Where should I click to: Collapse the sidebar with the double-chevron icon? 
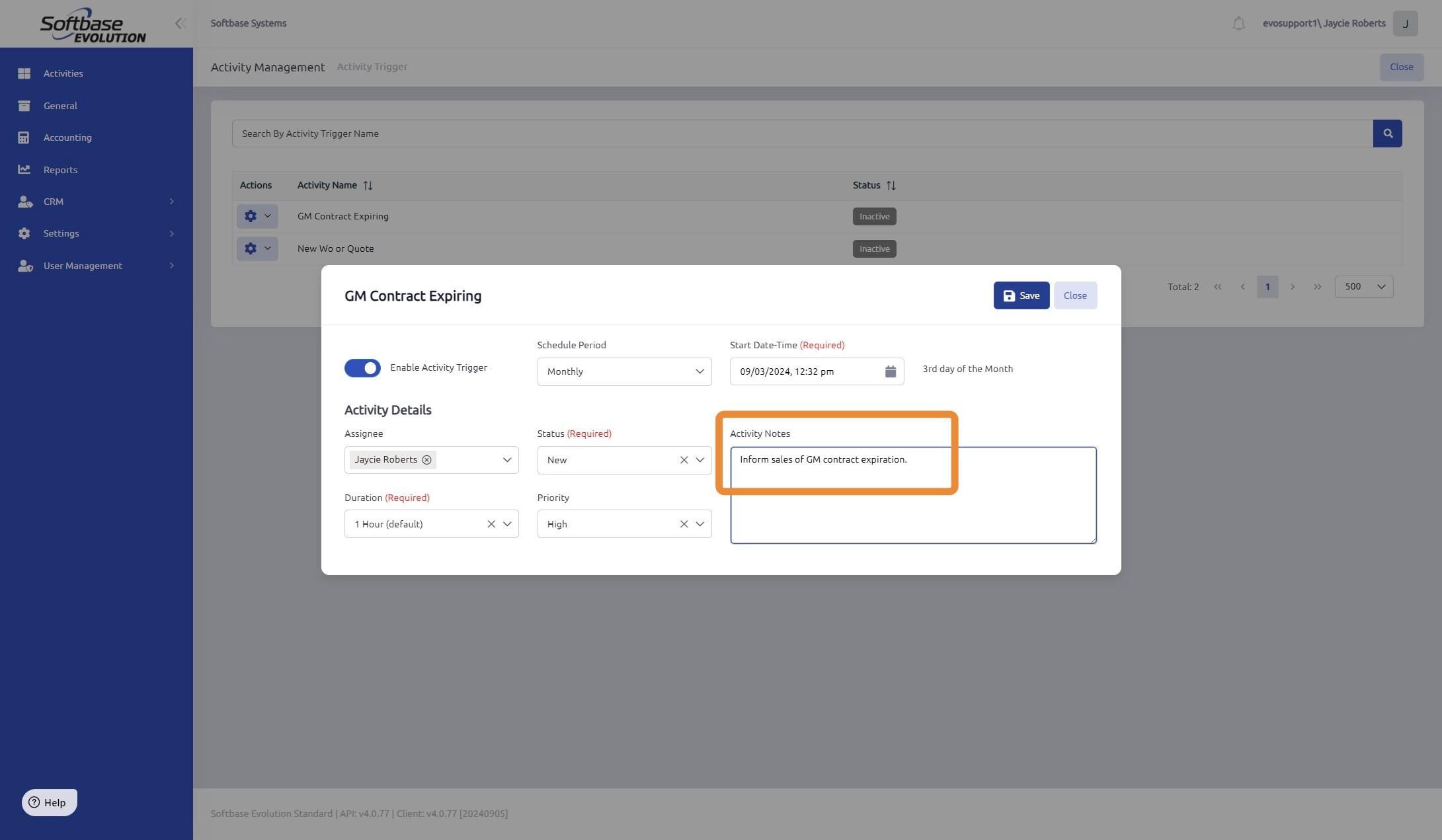coord(180,24)
